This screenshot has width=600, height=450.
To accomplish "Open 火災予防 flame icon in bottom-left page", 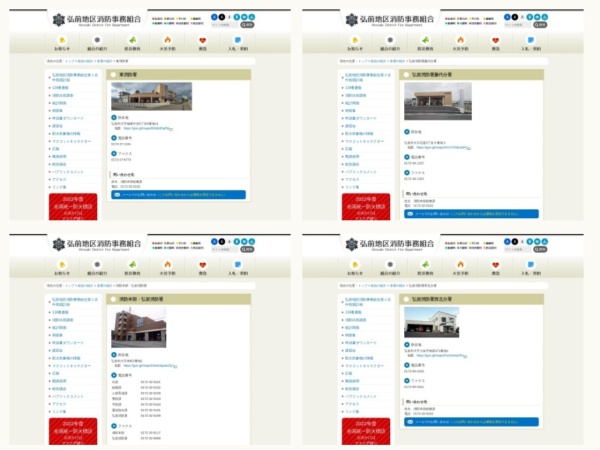I will point(167,267).
